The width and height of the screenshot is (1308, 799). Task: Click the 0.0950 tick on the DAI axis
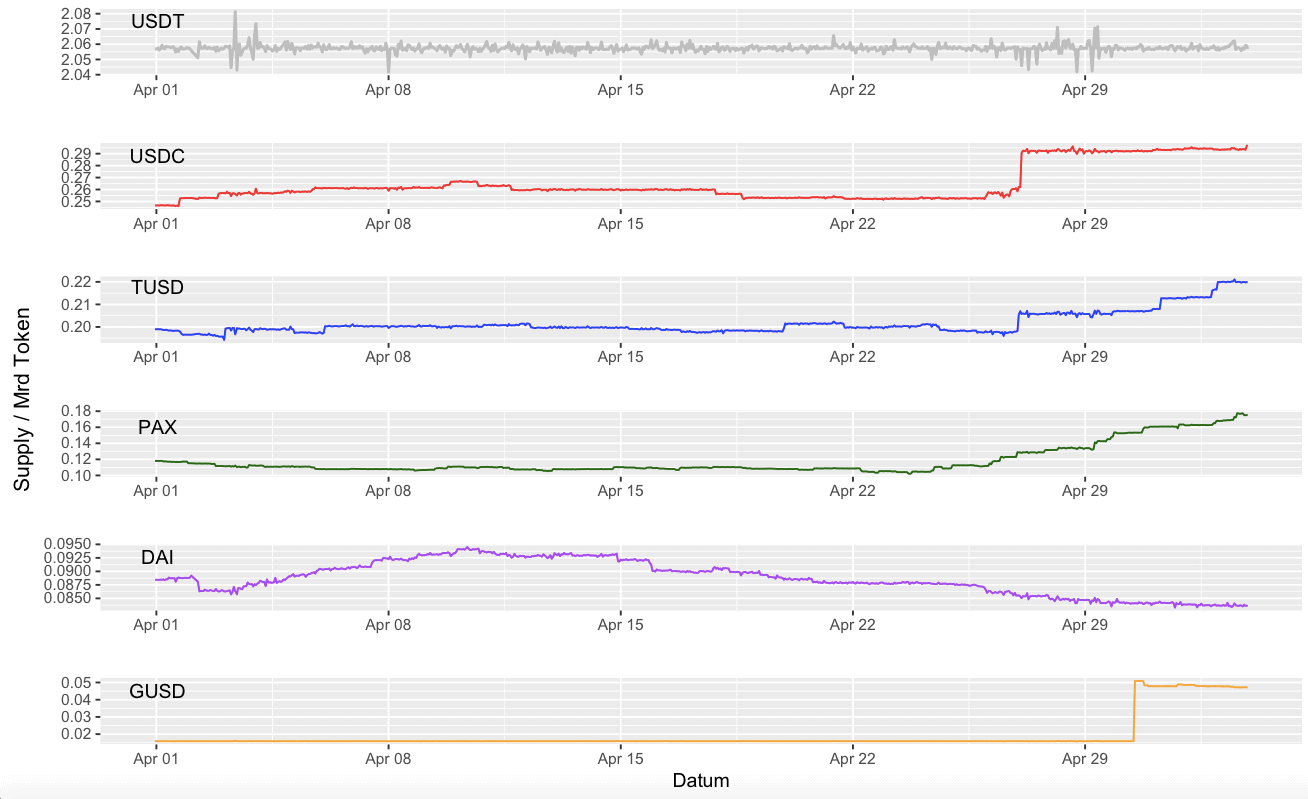(68, 545)
